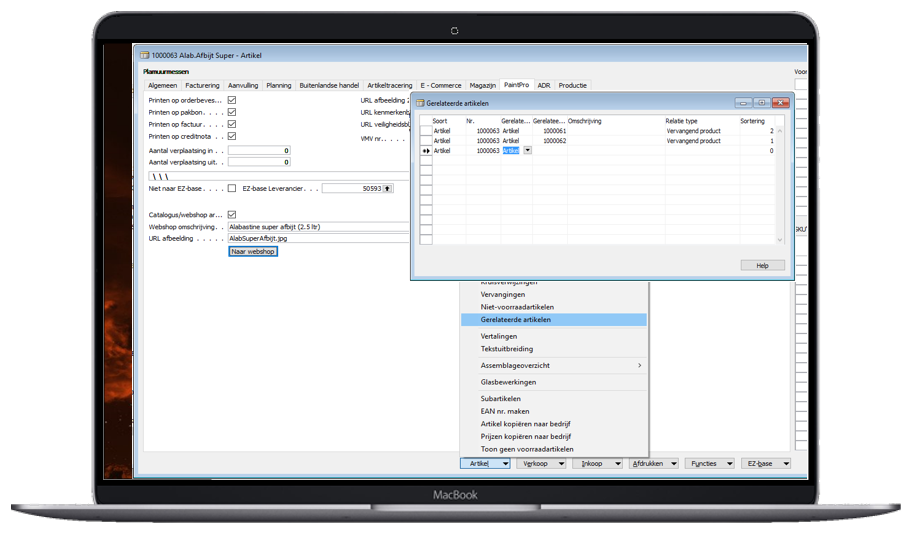The width and height of the screenshot is (909, 533).
Task: Switch to the E - Commerce tab
Action: coord(441,86)
